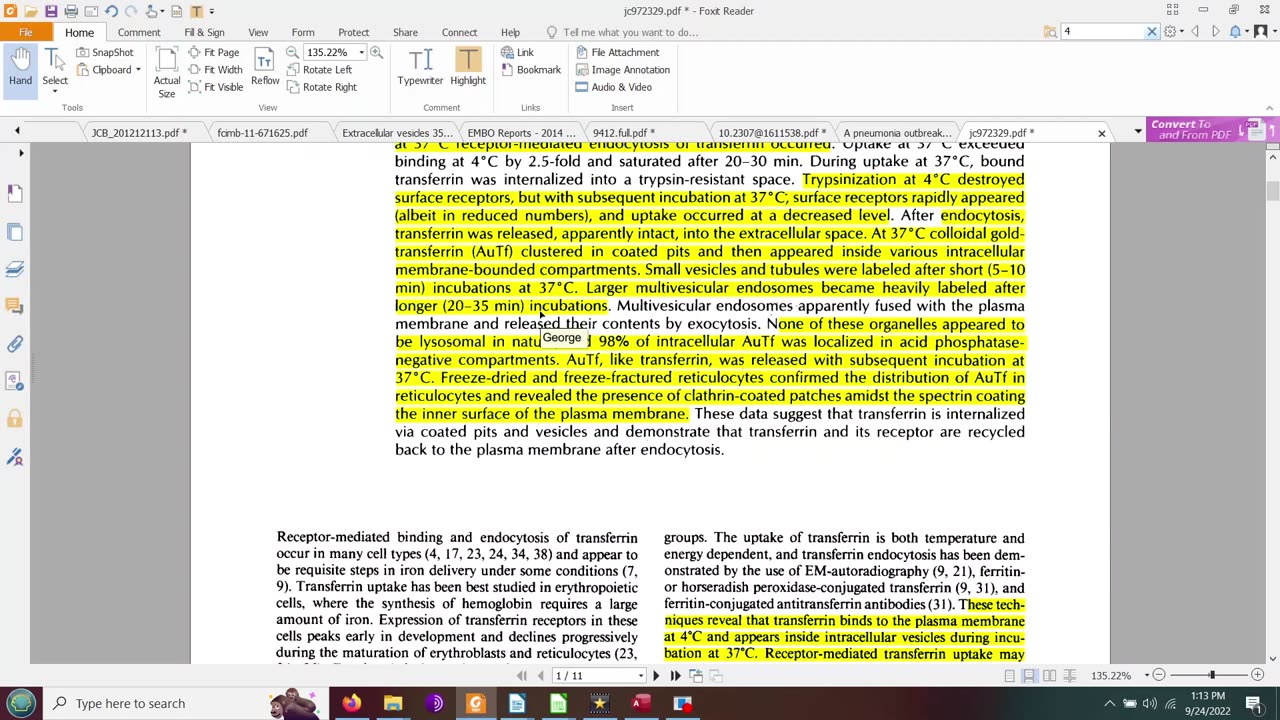Find next search result
The width and height of the screenshot is (1280, 720).
click(1216, 32)
